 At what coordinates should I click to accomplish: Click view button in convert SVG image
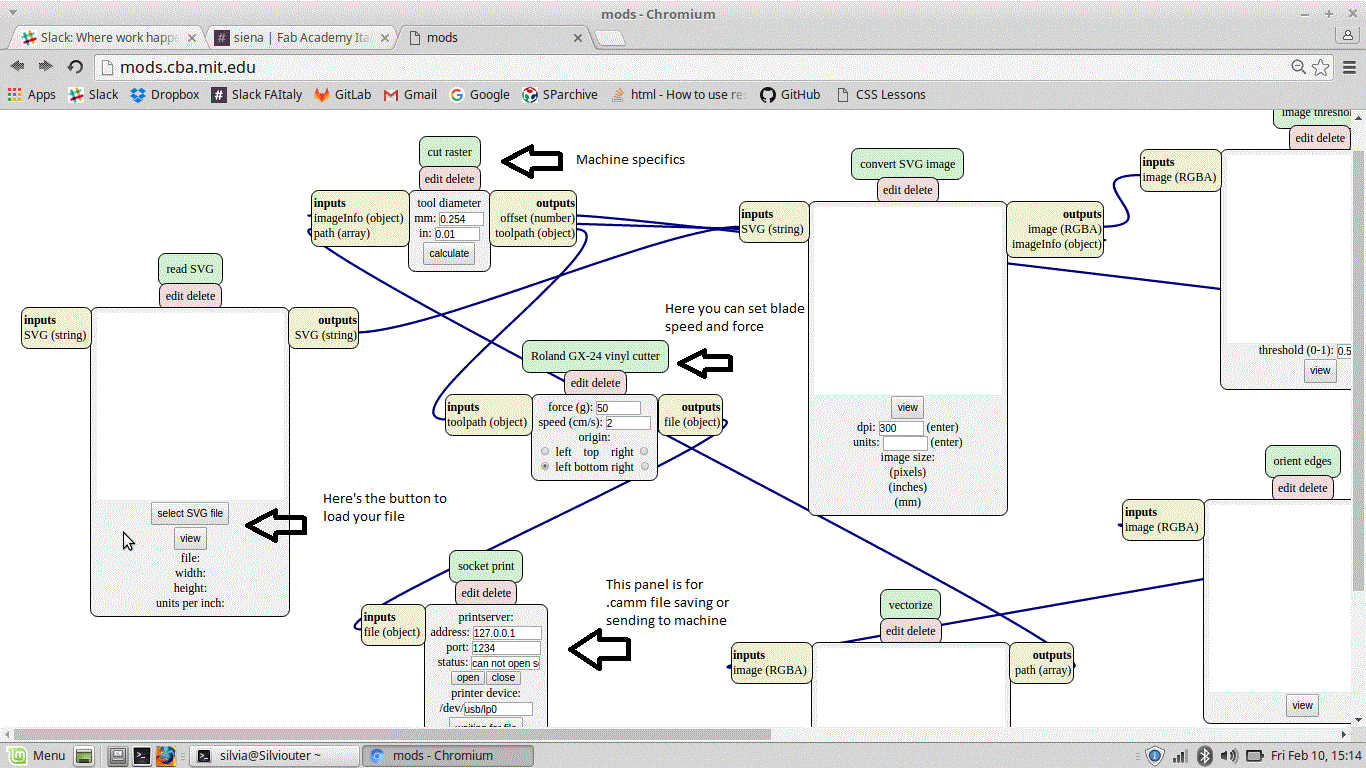pos(907,407)
